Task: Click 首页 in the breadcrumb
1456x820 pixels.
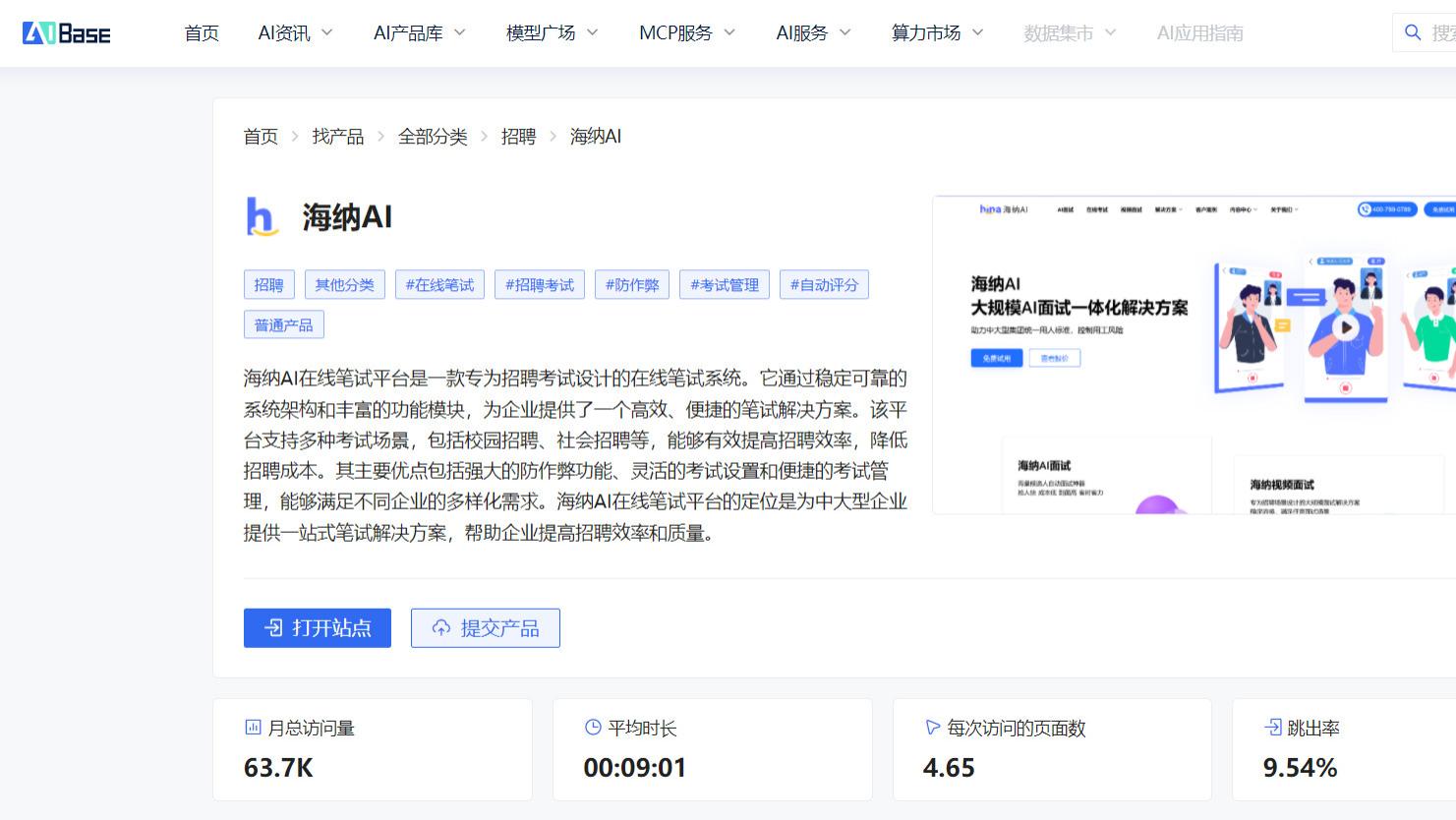Action: click(261, 137)
